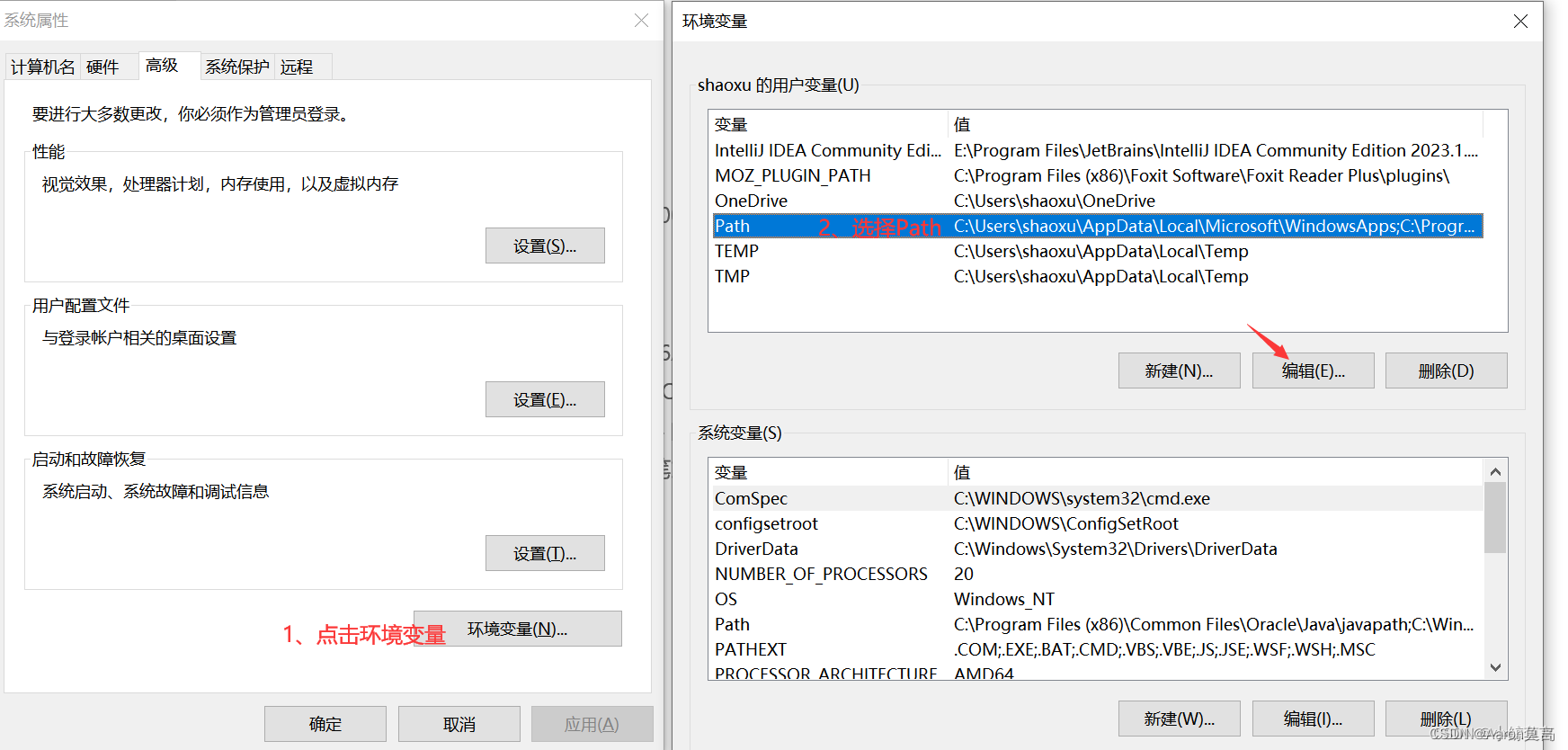This screenshot has width=1568, height=750.
Task: Click 编辑(E) for user variables
Action: coord(1313,371)
